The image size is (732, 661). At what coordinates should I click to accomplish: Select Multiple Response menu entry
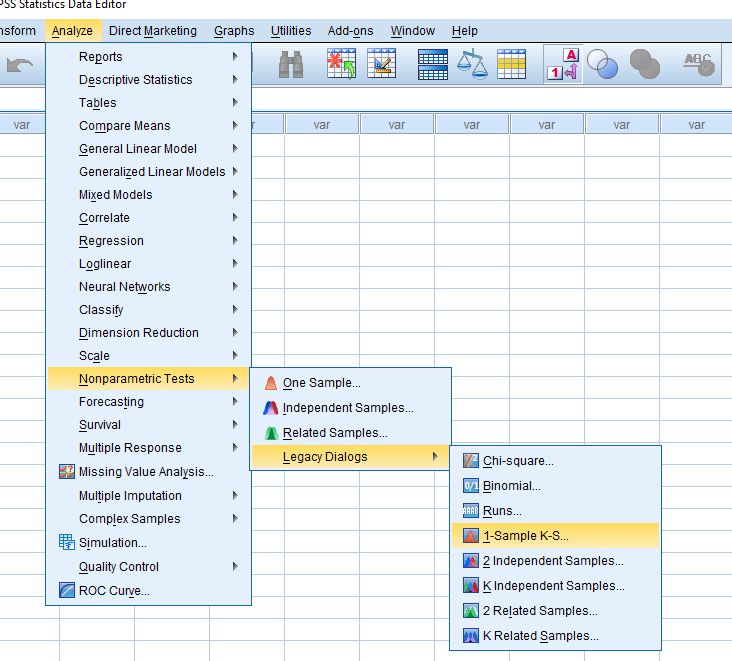pyautogui.click(x=148, y=448)
